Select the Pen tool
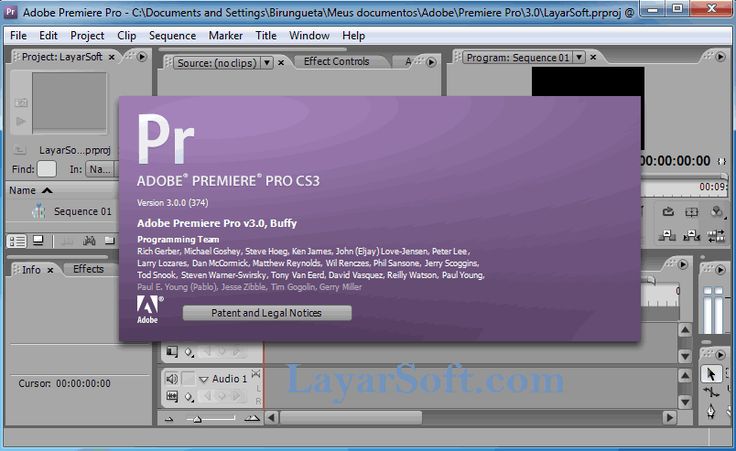The height and width of the screenshot is (451, 736). tap(711, 412)
